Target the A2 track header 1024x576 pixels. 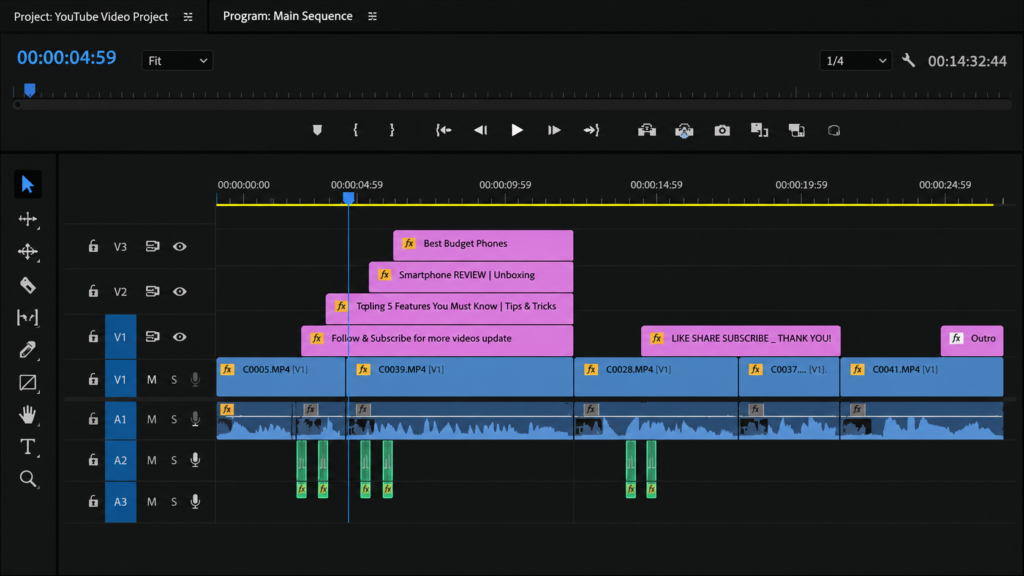coord(120,460)
